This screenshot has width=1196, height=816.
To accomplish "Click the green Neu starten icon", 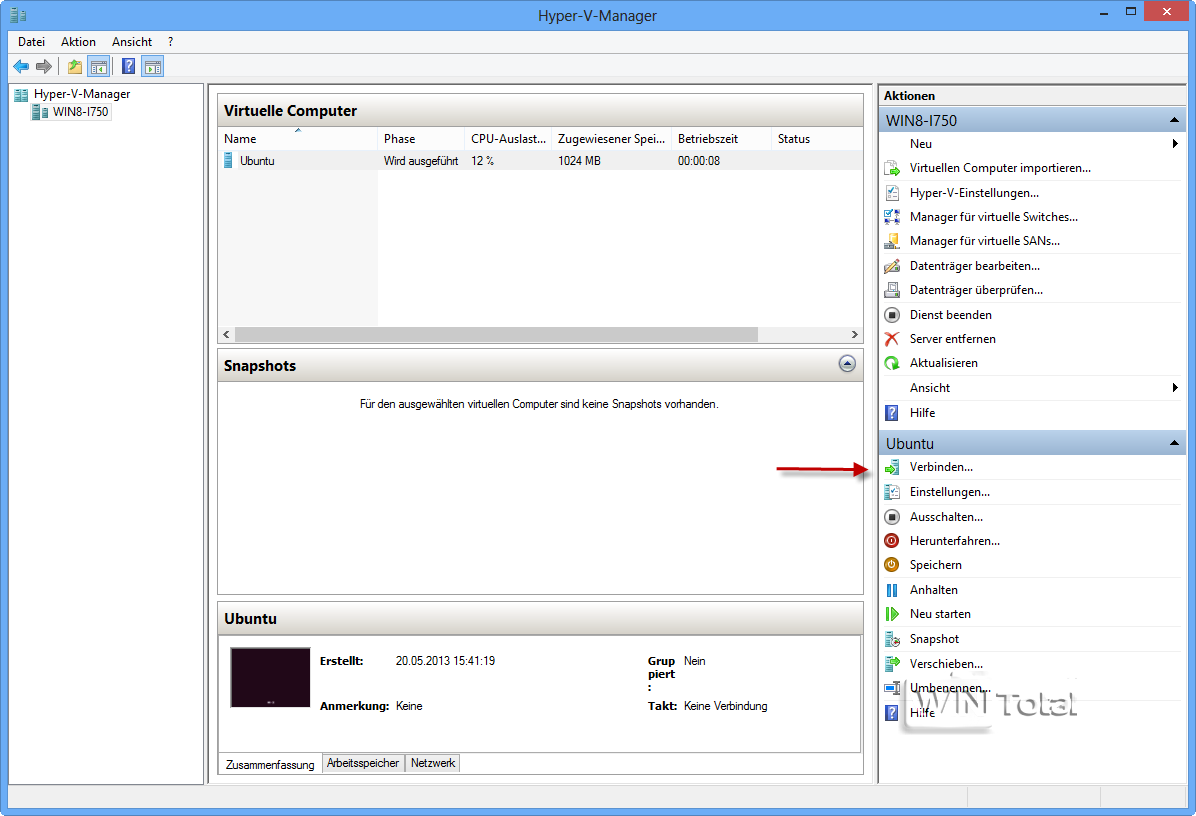I will (892, 614).
